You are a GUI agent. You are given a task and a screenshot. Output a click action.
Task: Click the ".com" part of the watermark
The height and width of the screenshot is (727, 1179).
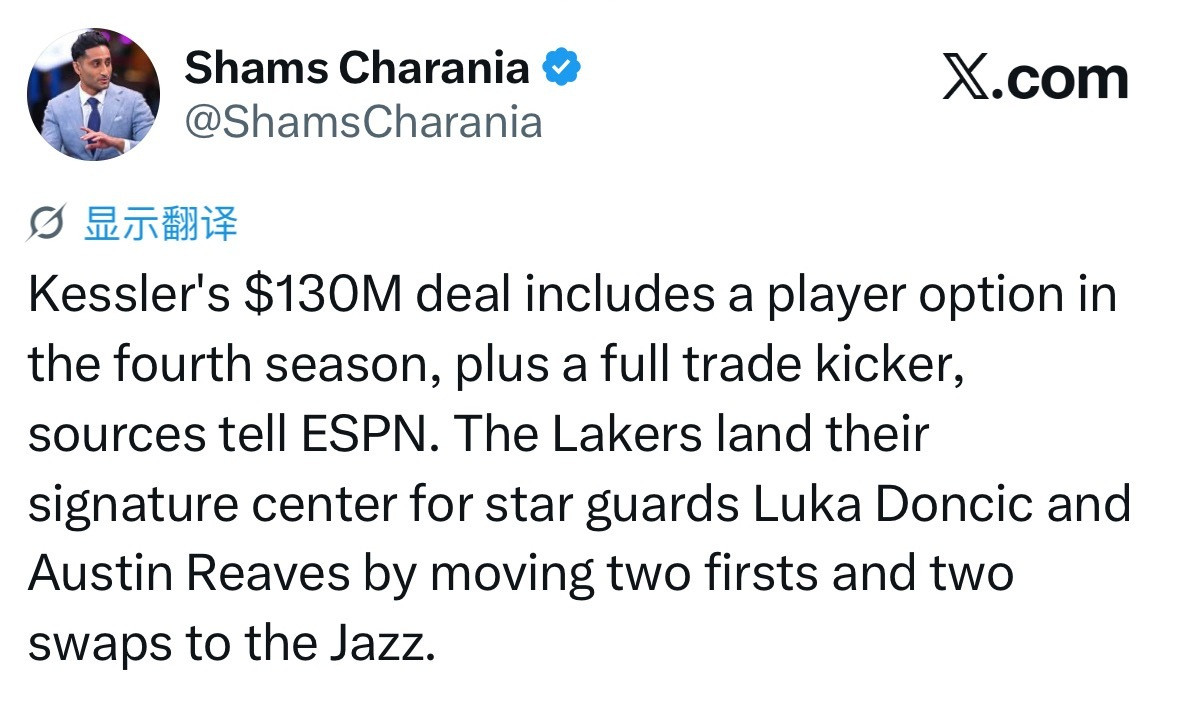[x=1060, y=78]
